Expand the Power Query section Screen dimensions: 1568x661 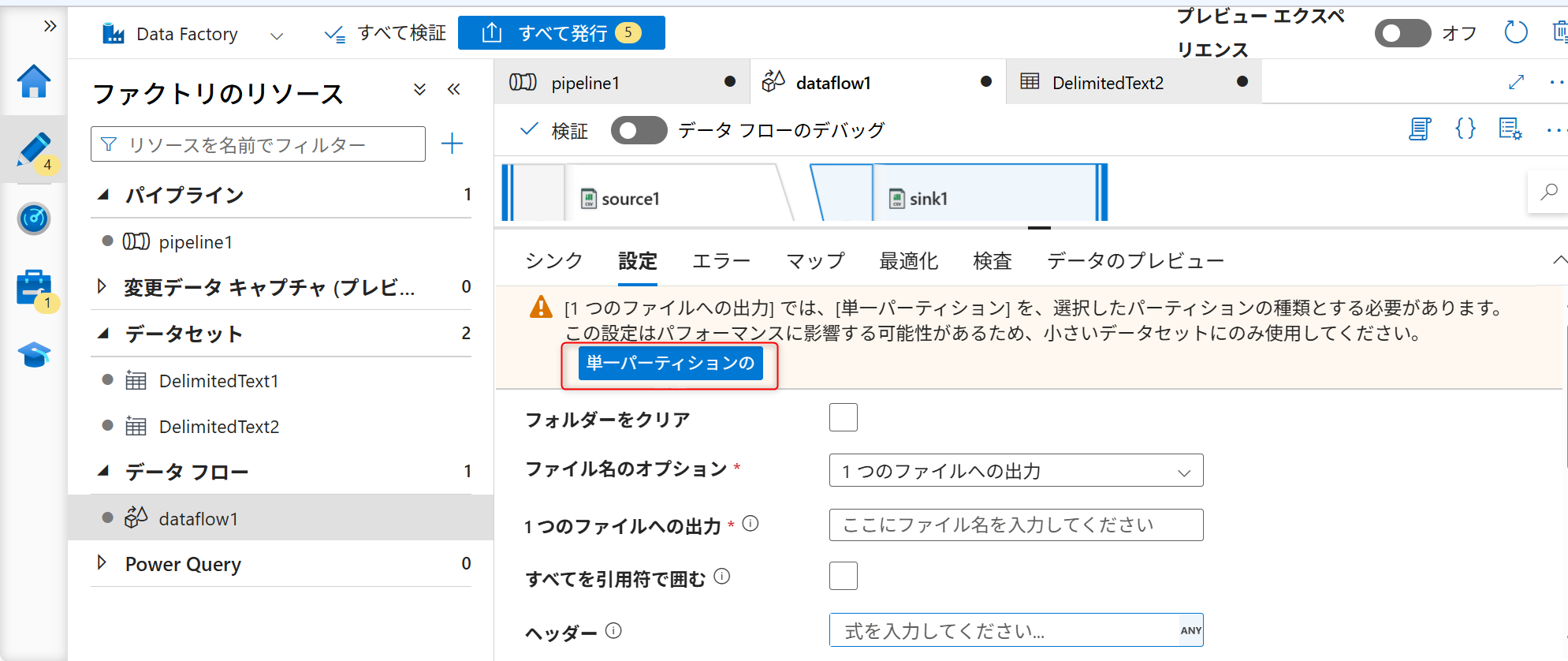point(102,562)
